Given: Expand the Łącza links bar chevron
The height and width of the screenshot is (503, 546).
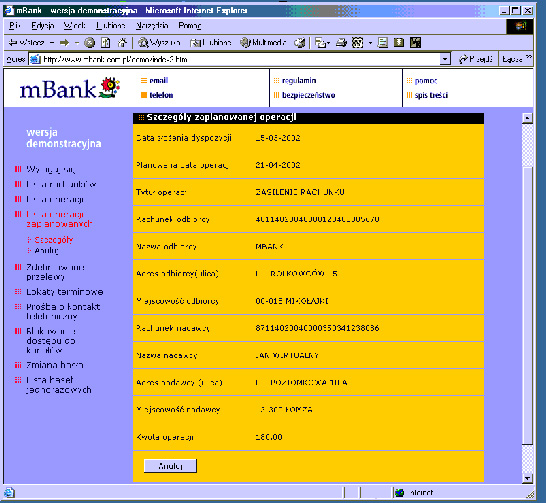Looking at the screenshot, I should 529,57.
